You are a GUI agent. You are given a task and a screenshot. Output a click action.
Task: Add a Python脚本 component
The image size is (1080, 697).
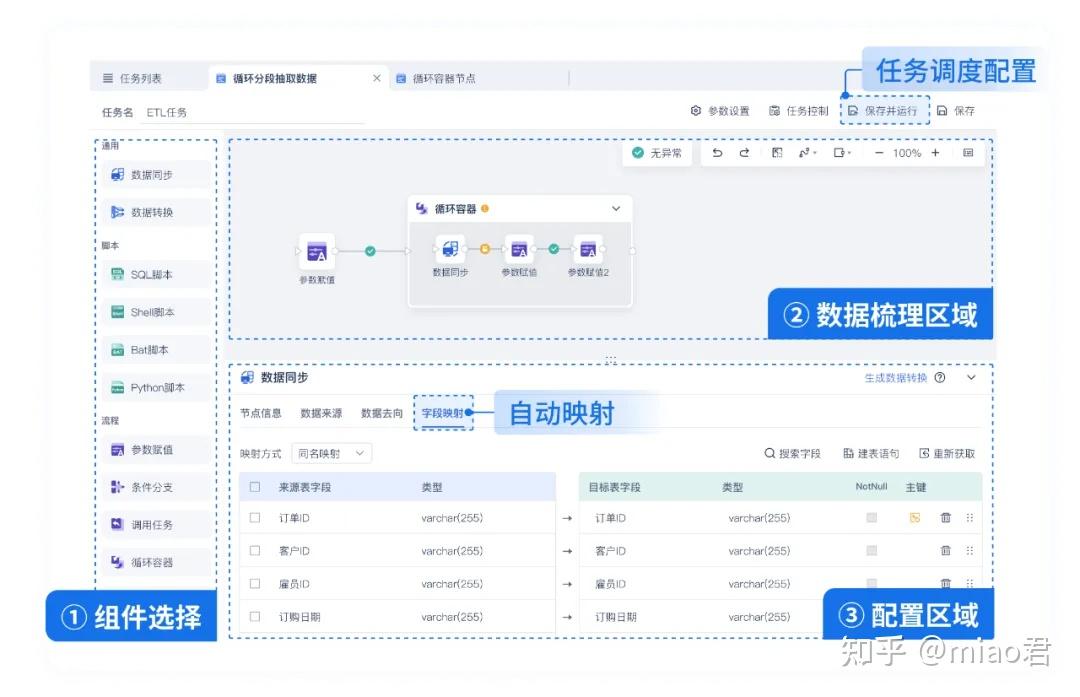coord(156,388)
